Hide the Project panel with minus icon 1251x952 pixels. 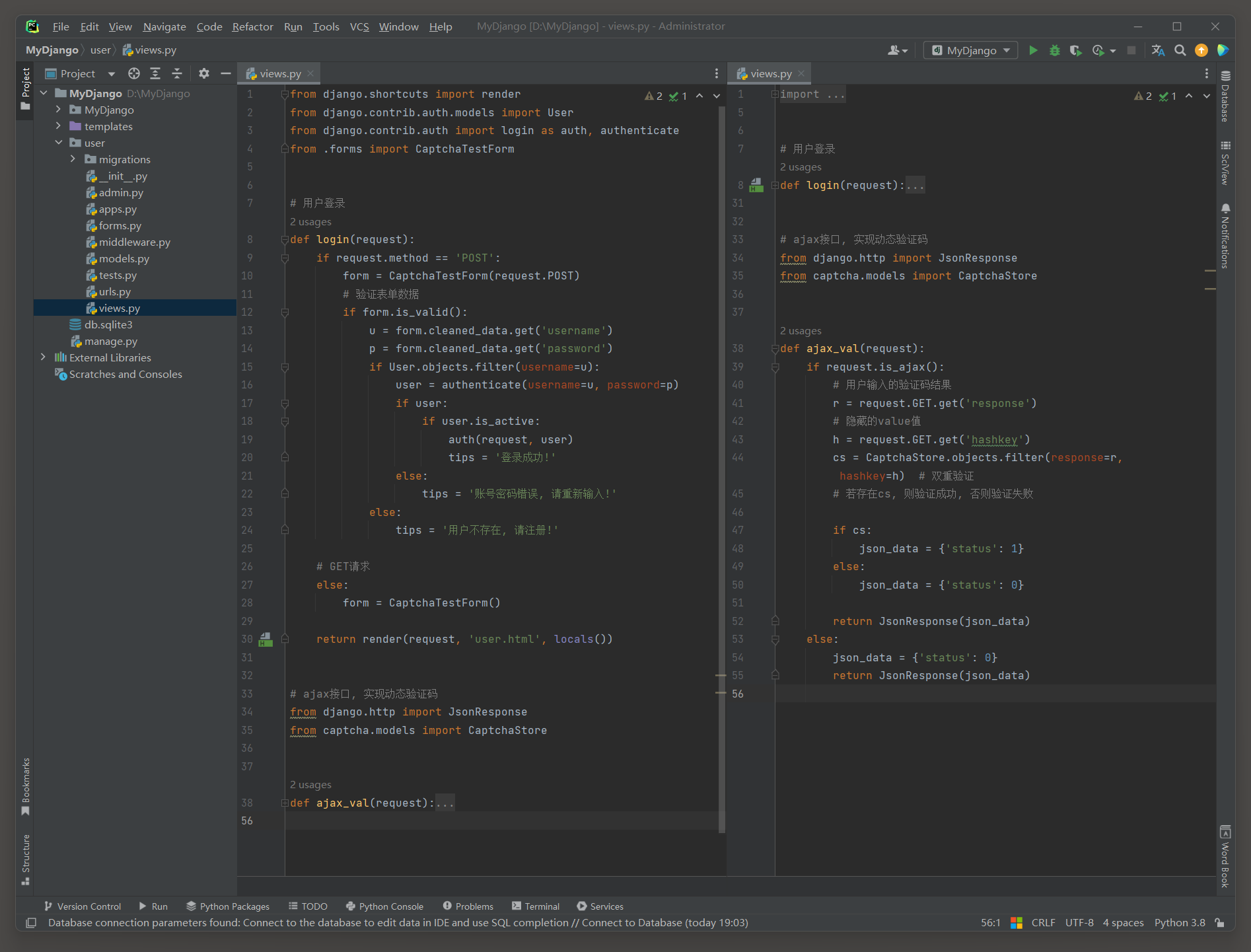click(225, 73)
